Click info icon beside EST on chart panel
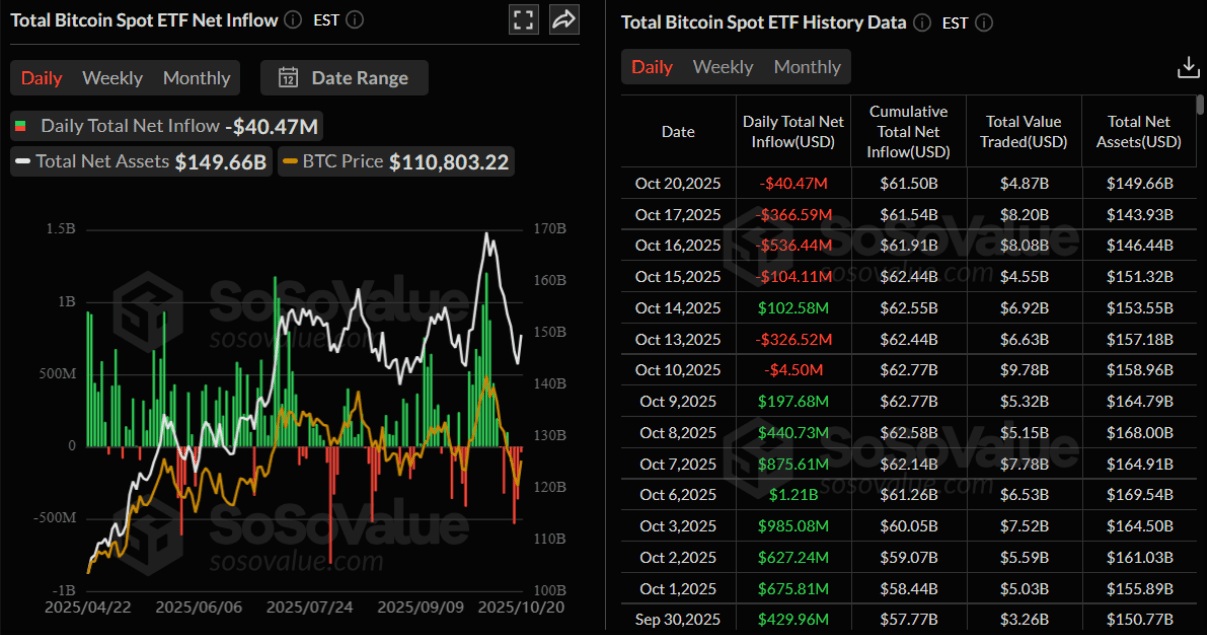The image size is (1207, 635). 355,19
